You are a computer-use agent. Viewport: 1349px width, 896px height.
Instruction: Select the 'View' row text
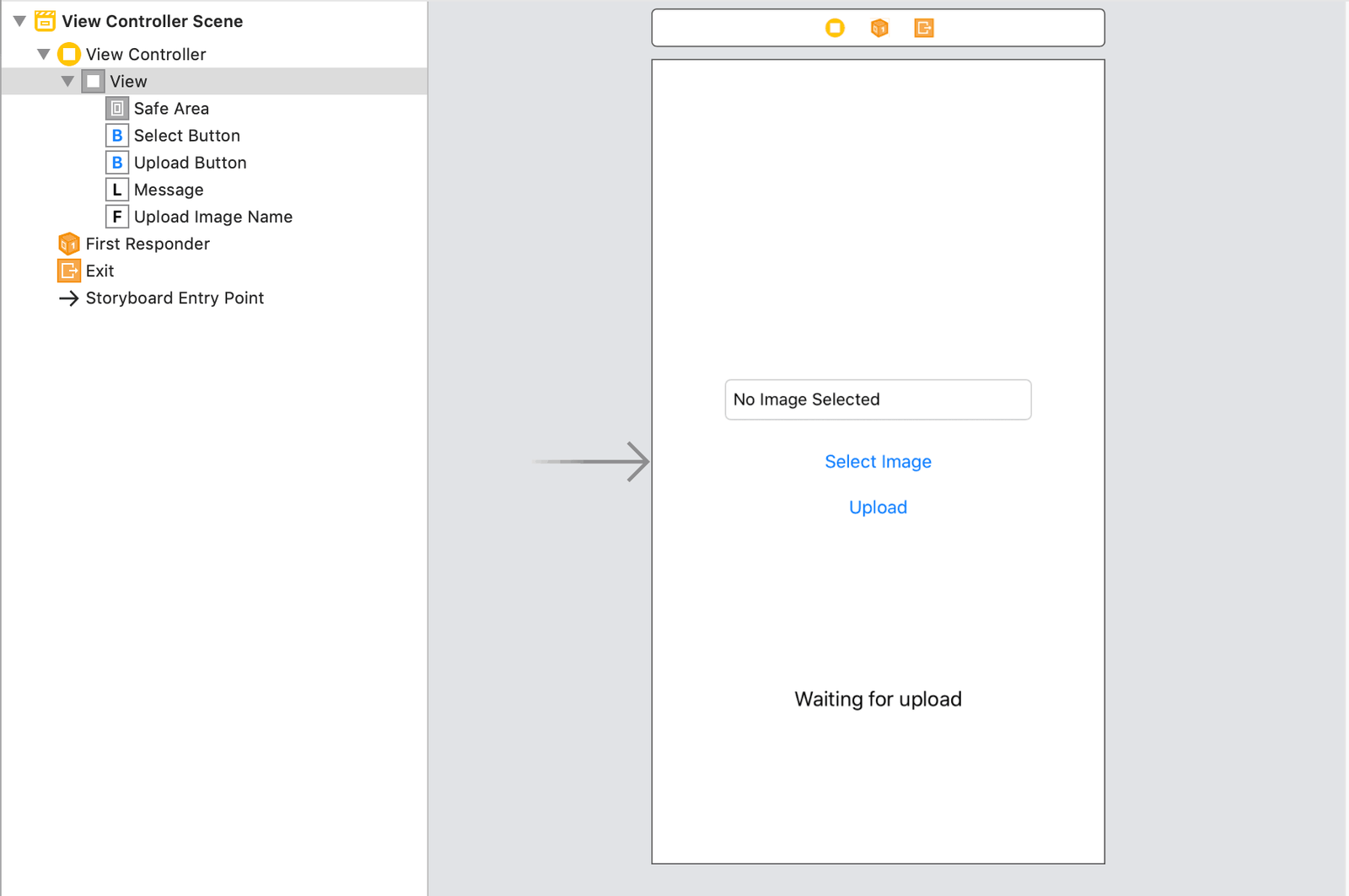[x=129, y=82]
